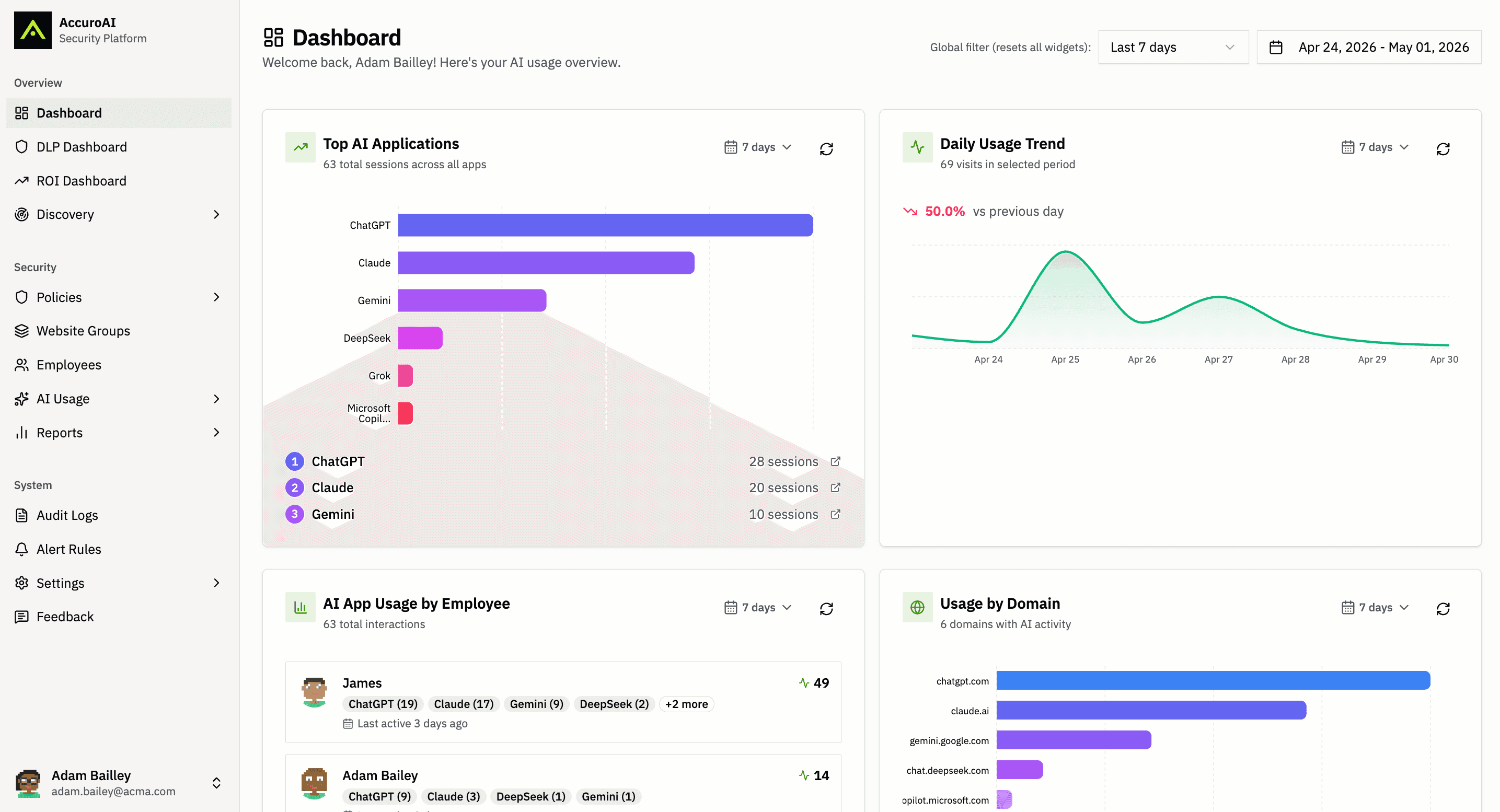Refresh AI App Usage by Employee widget
The width and height of the screenshot is (1500, 812).
click(826, 609)
